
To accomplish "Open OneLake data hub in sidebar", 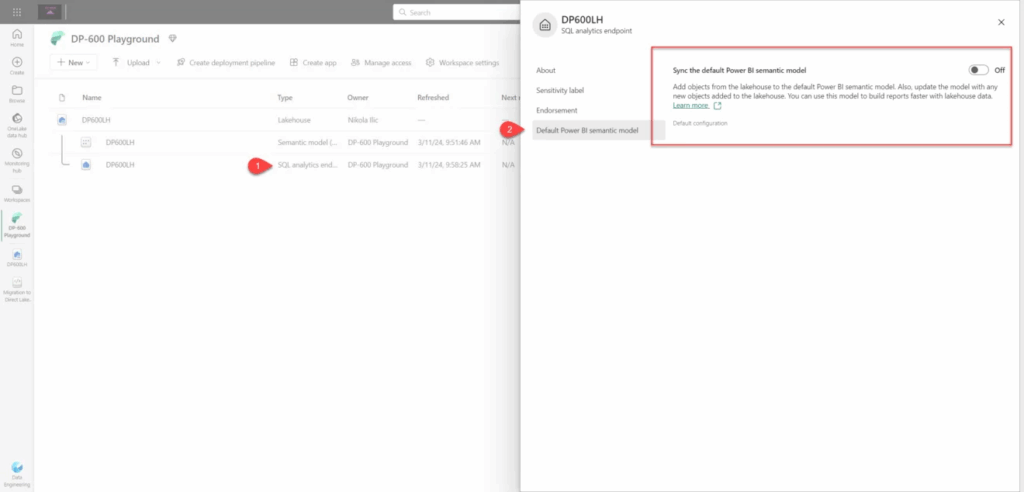I will pyautogui.click(x=17, y=125).
